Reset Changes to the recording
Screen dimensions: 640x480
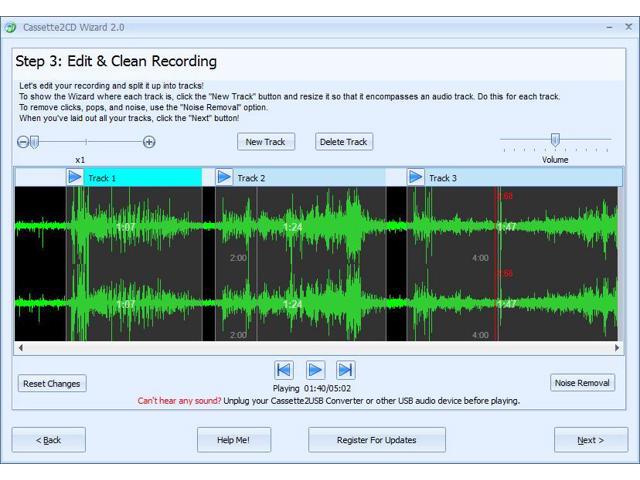click(x=52, y=384)
